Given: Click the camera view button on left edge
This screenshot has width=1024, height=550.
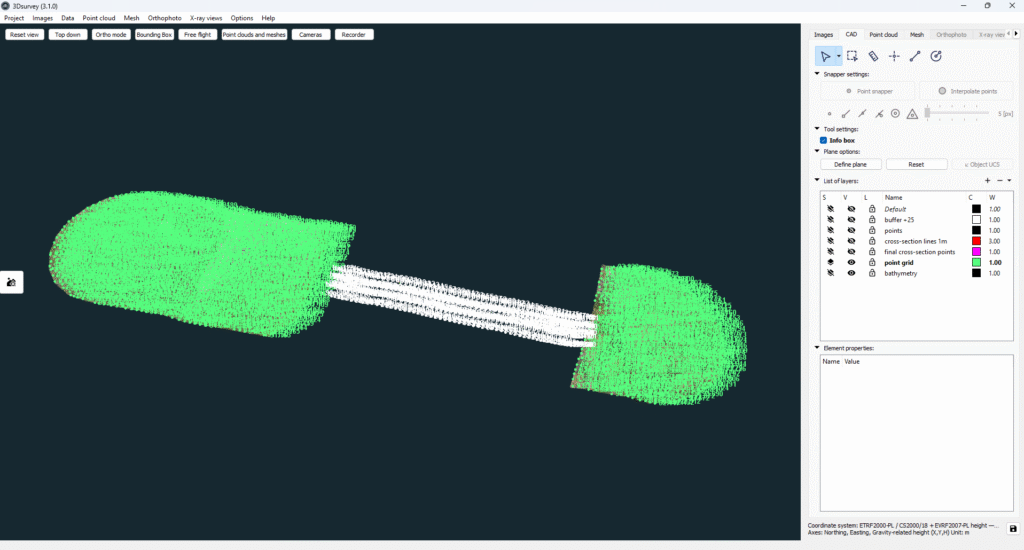Looking at the screenshot, I should point(11,282).
